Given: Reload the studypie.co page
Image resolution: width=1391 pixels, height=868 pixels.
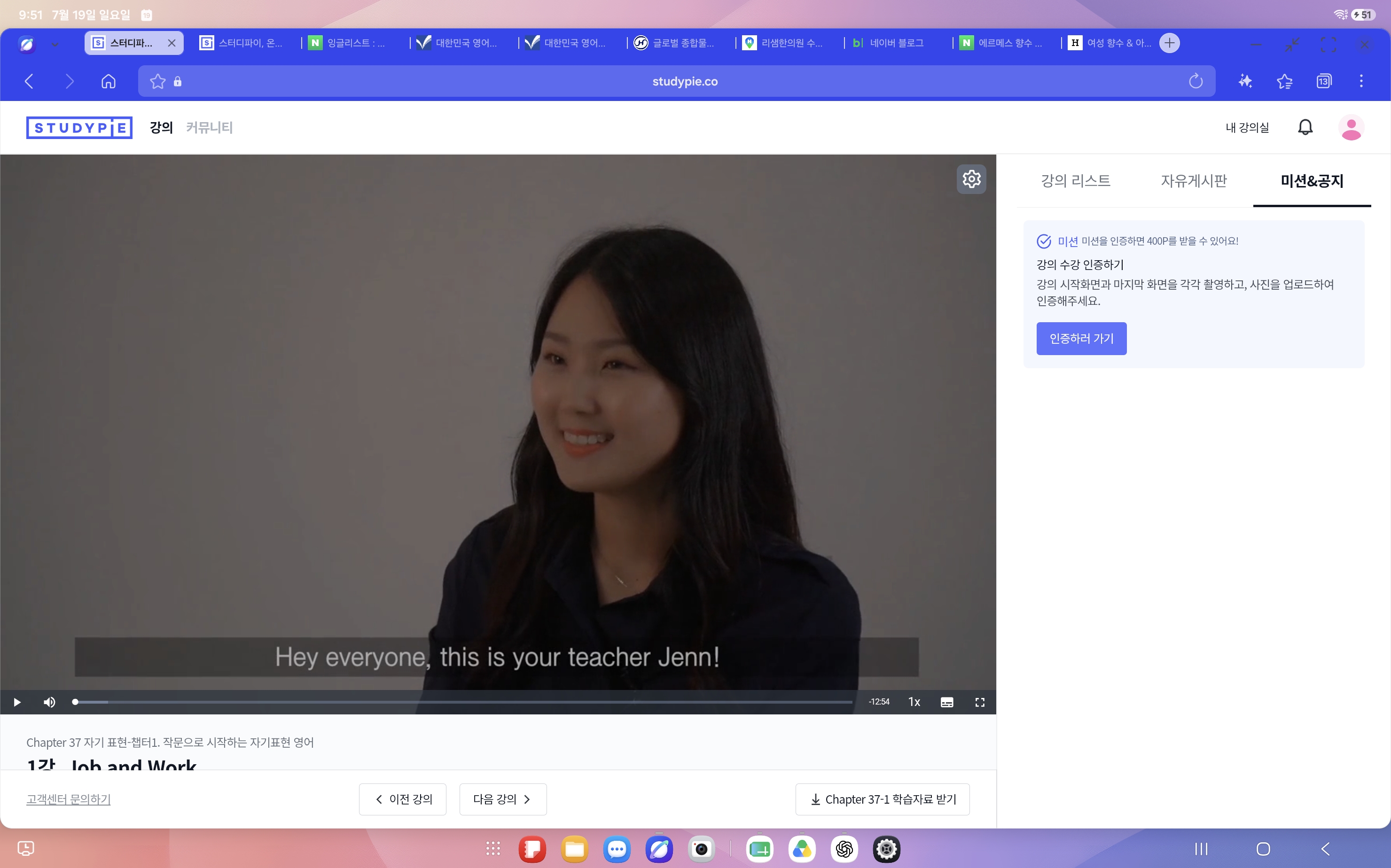Looking at the screenshot, I should (x=1196, y=82).
